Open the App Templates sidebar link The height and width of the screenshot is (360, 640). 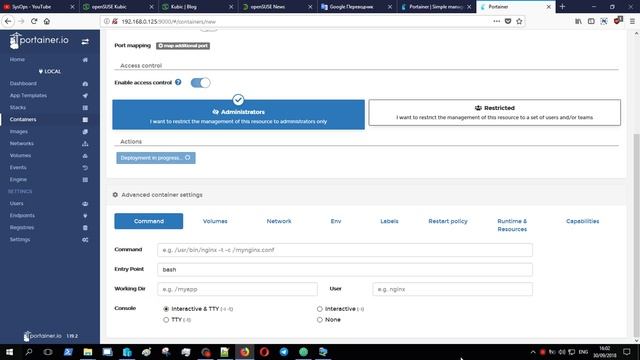[28, 96]
